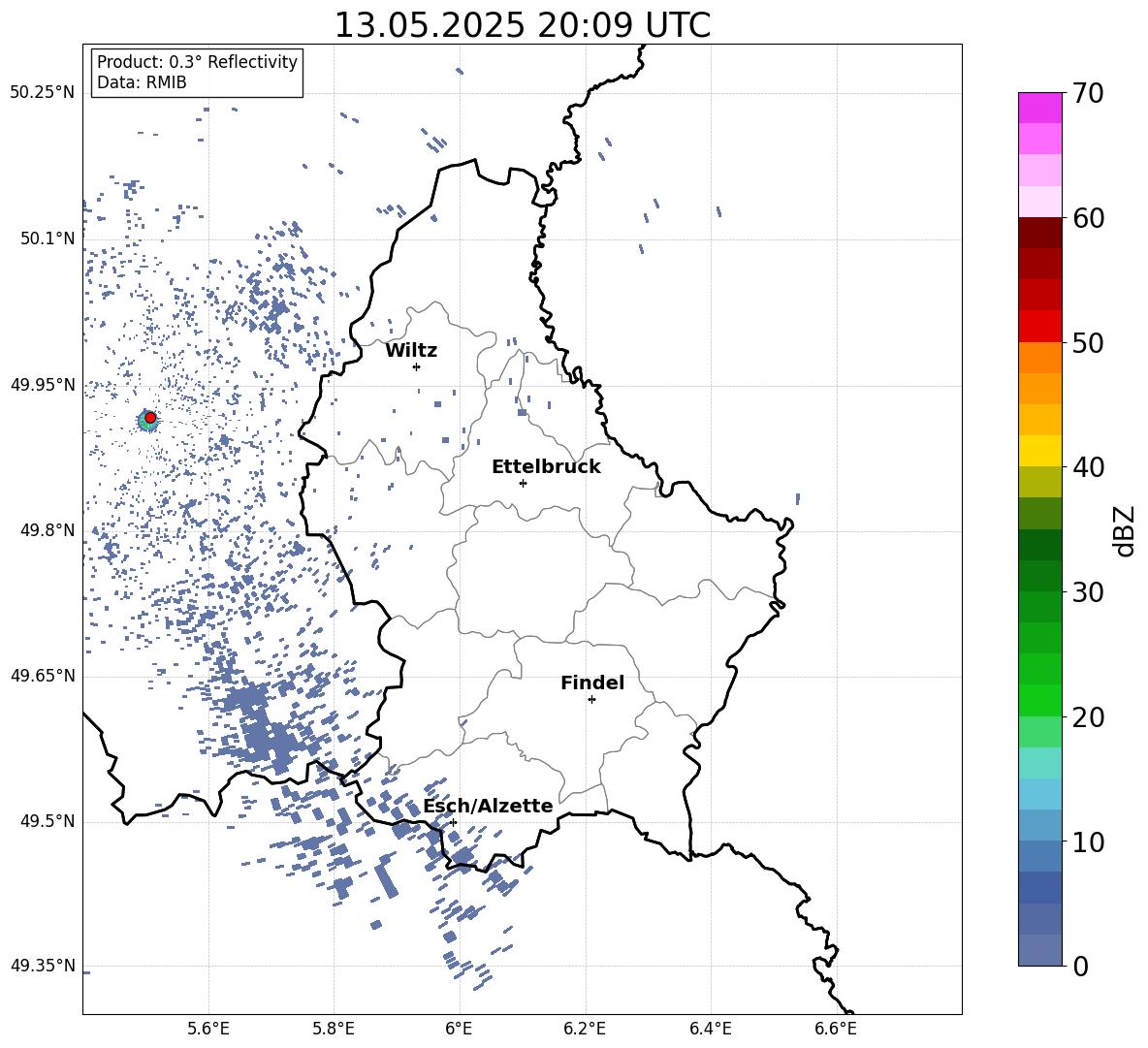Click the colorbar tick label 50

(x=1088, y=343)
